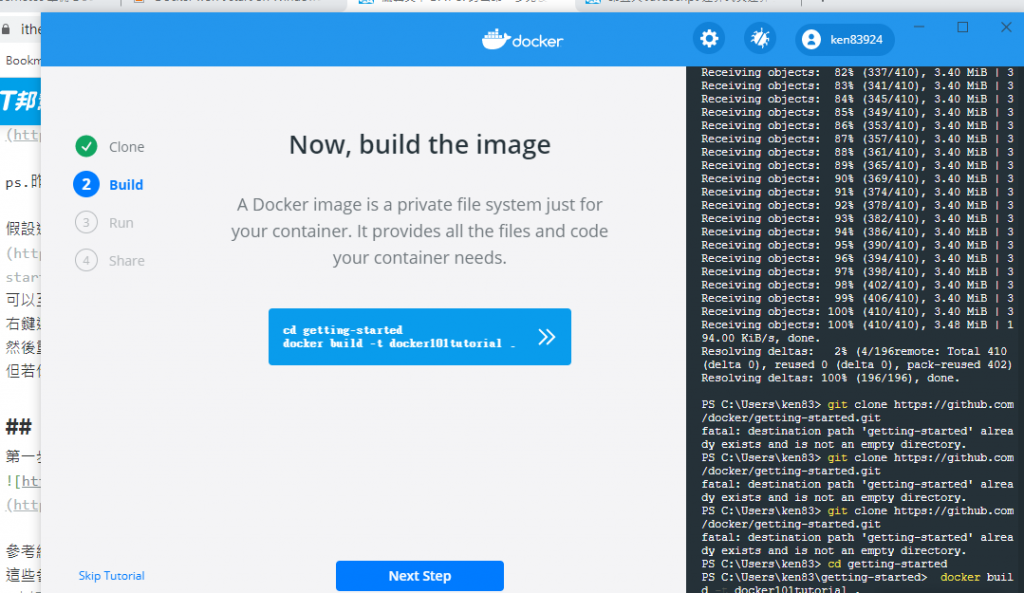Click the '94.00 KiB/s, done.' terminal line
The width and height of the screenshot is (1024, 593).
click(761, 338)
